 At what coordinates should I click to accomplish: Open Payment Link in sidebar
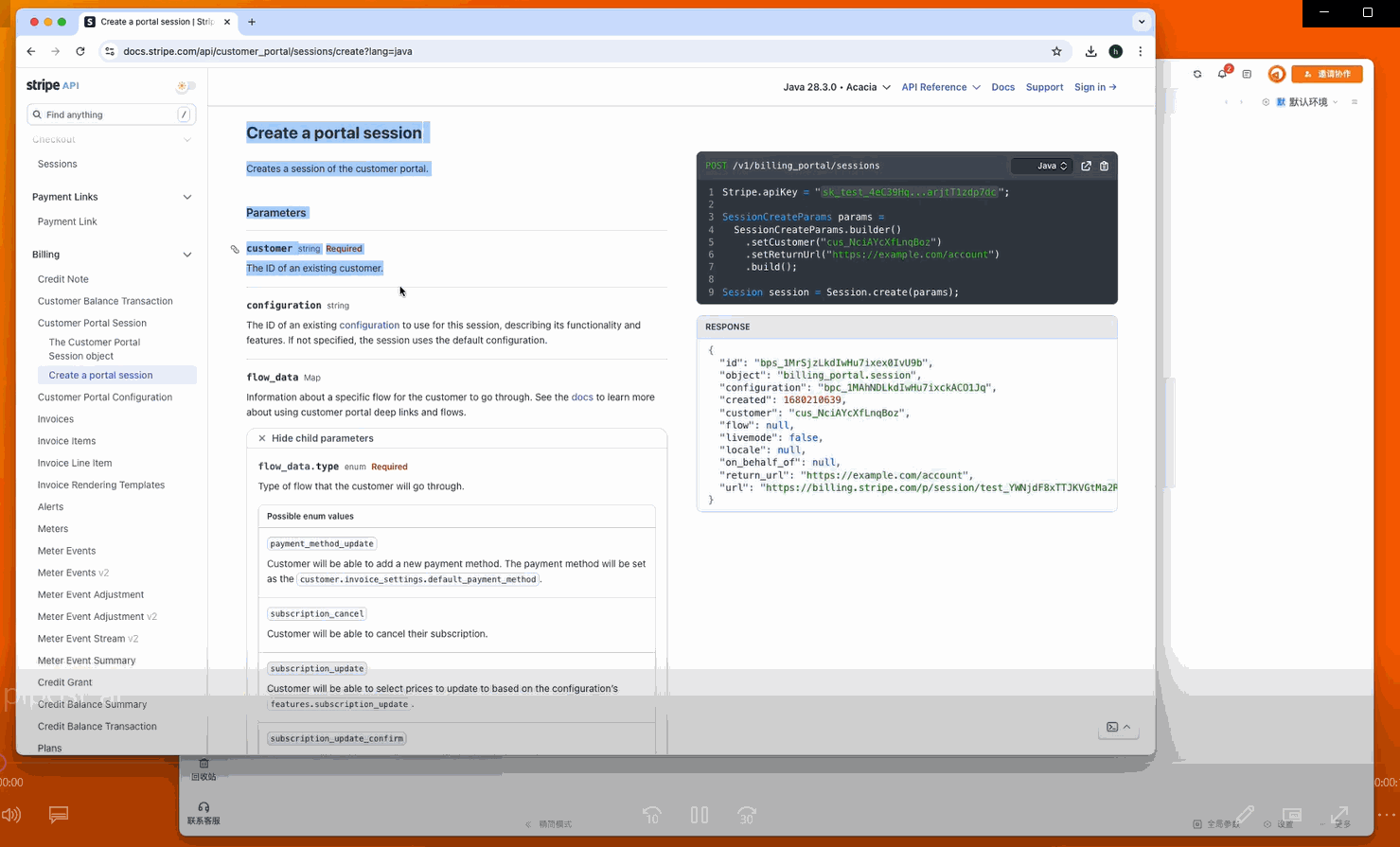point(67,221)
